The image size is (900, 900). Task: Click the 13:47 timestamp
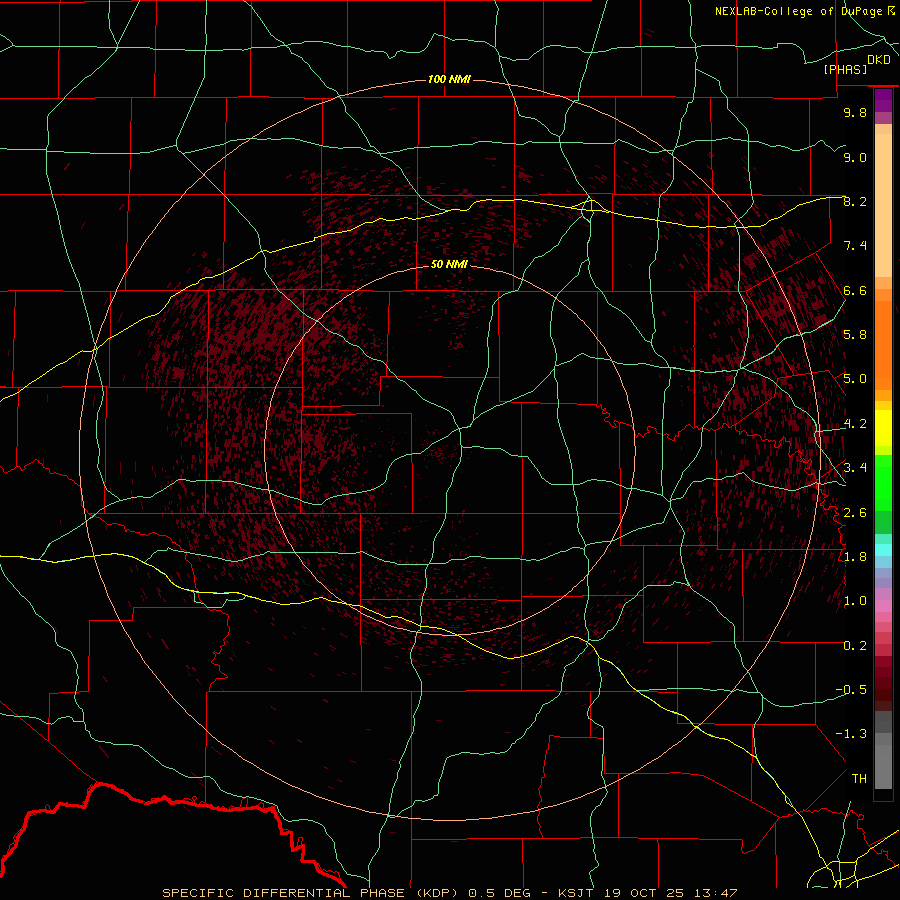coord(714,893)
